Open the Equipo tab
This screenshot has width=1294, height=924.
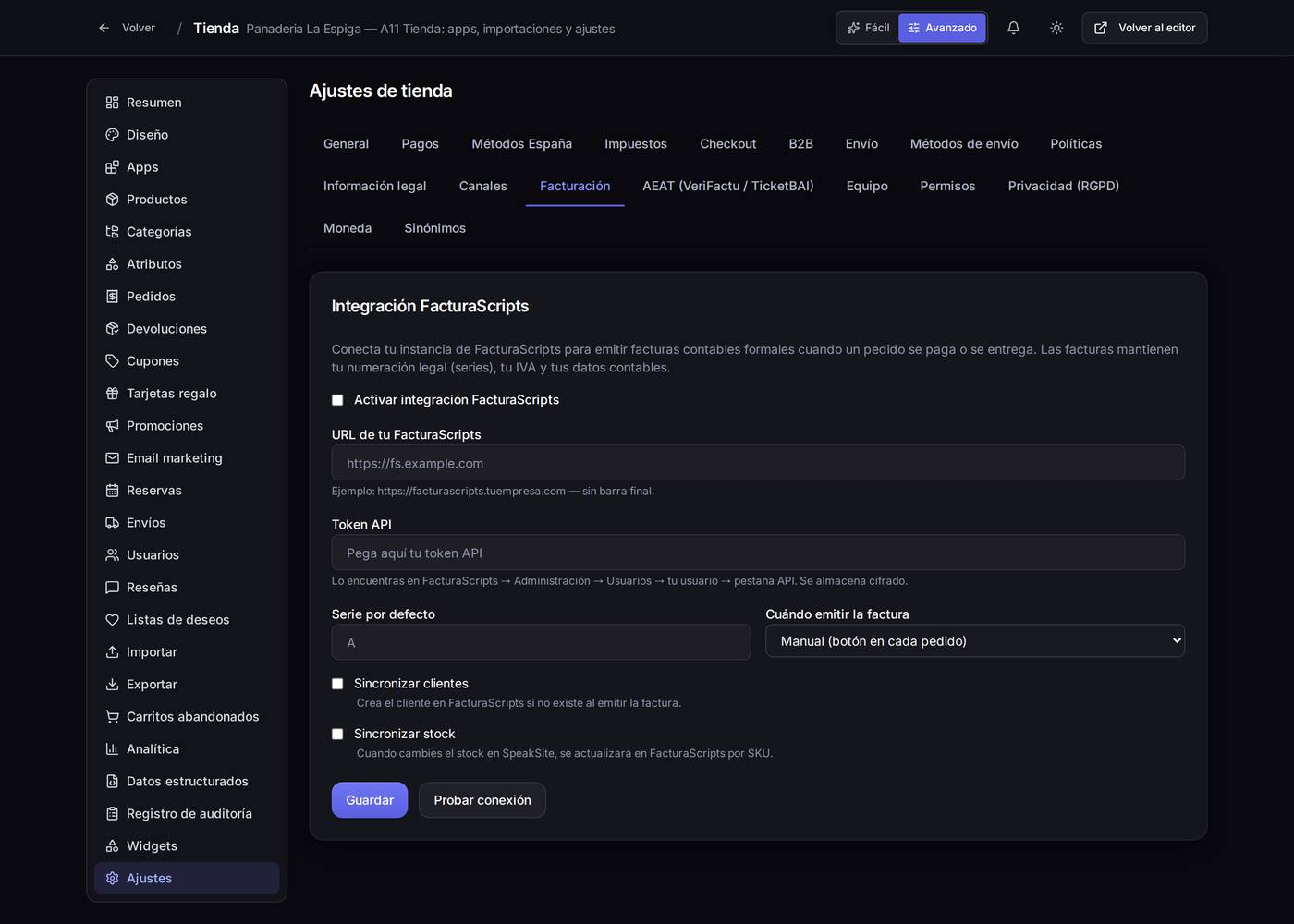point(867,187)
